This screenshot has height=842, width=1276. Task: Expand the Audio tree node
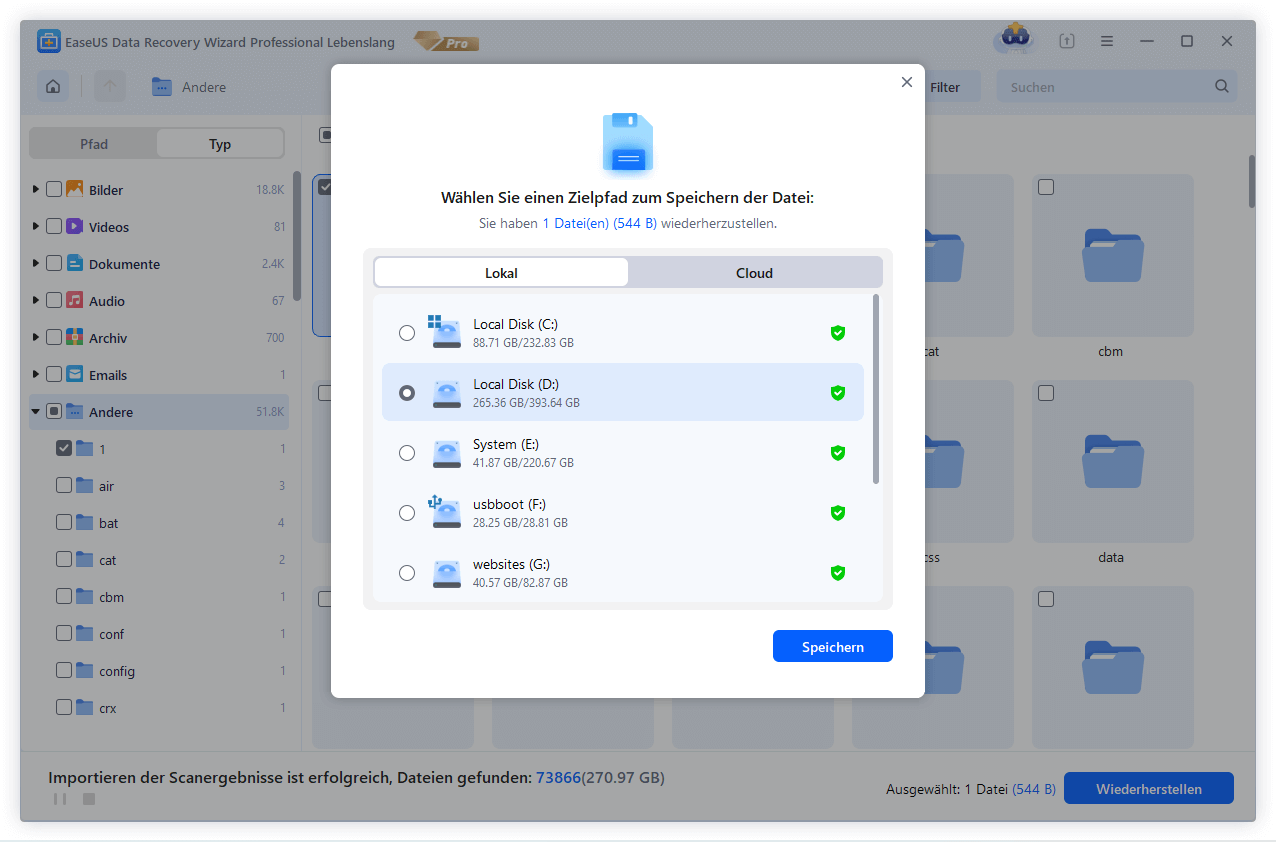[37, 301]
